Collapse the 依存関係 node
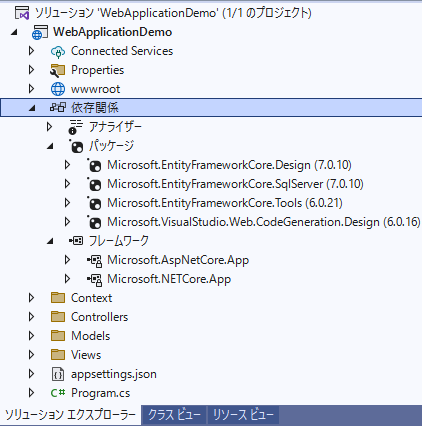 pyautogui.click(x=32, y=108)
